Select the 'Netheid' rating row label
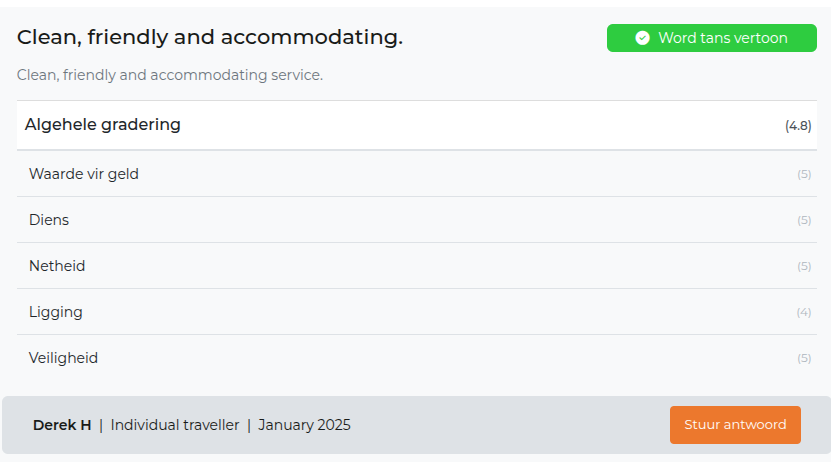831x462 pixels. click(x=57, y=266)
